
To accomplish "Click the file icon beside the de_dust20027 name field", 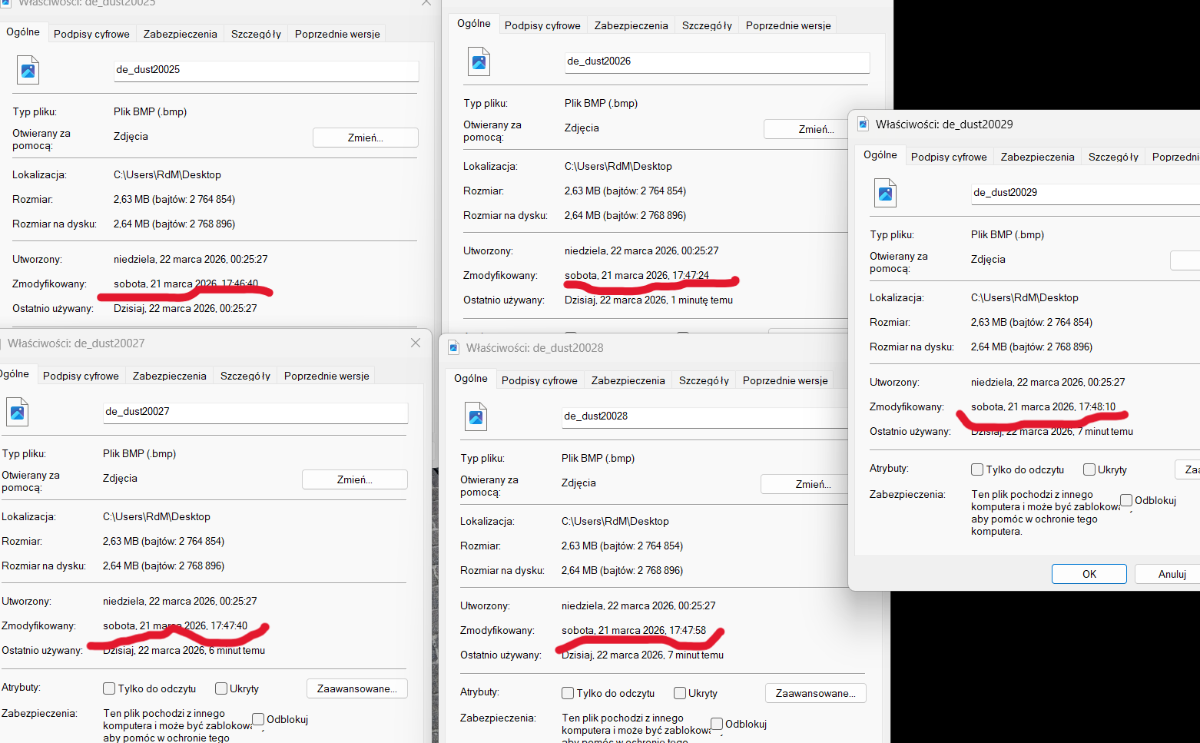I will tap(18, 412).
